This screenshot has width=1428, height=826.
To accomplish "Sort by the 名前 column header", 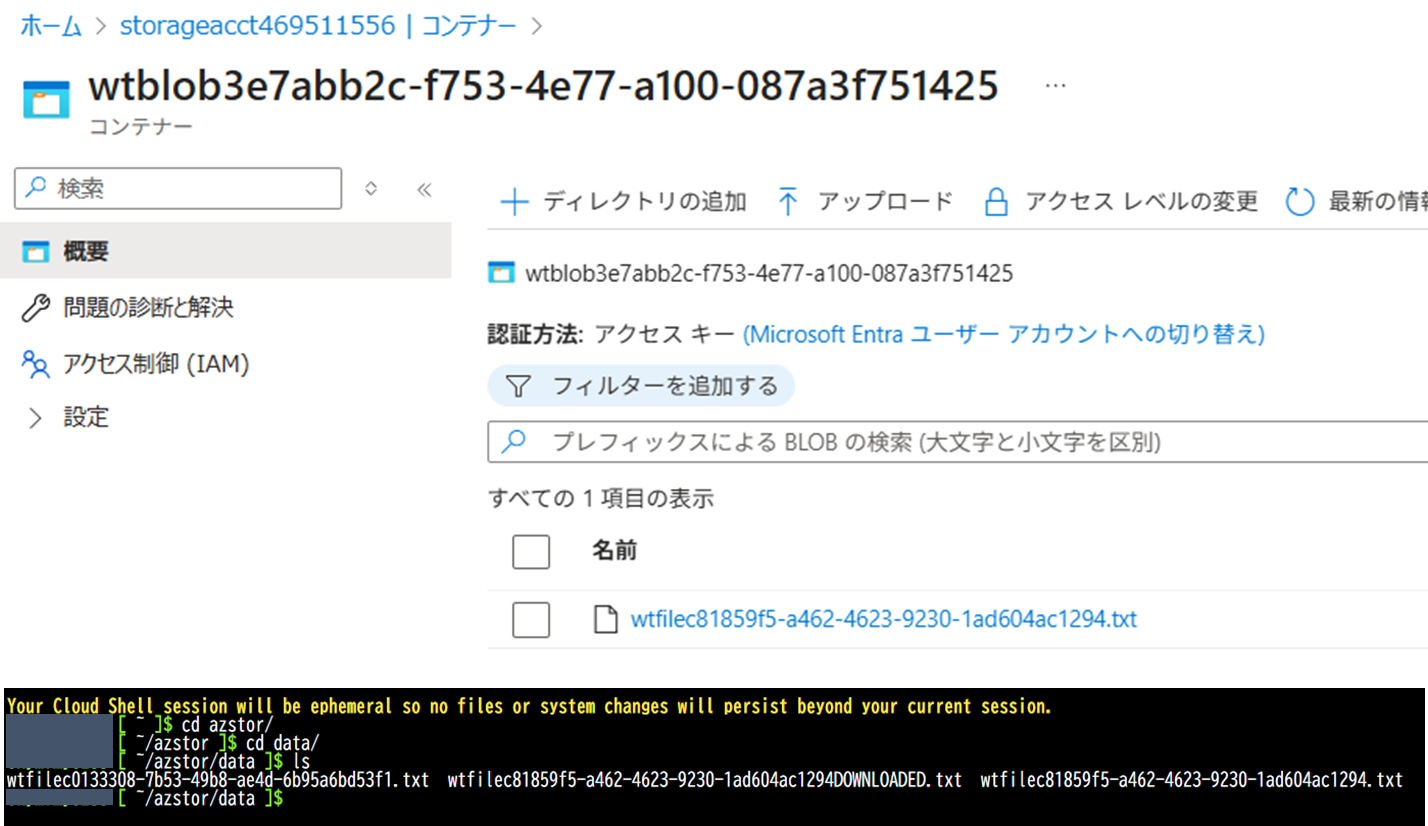I will coord(614,551).
